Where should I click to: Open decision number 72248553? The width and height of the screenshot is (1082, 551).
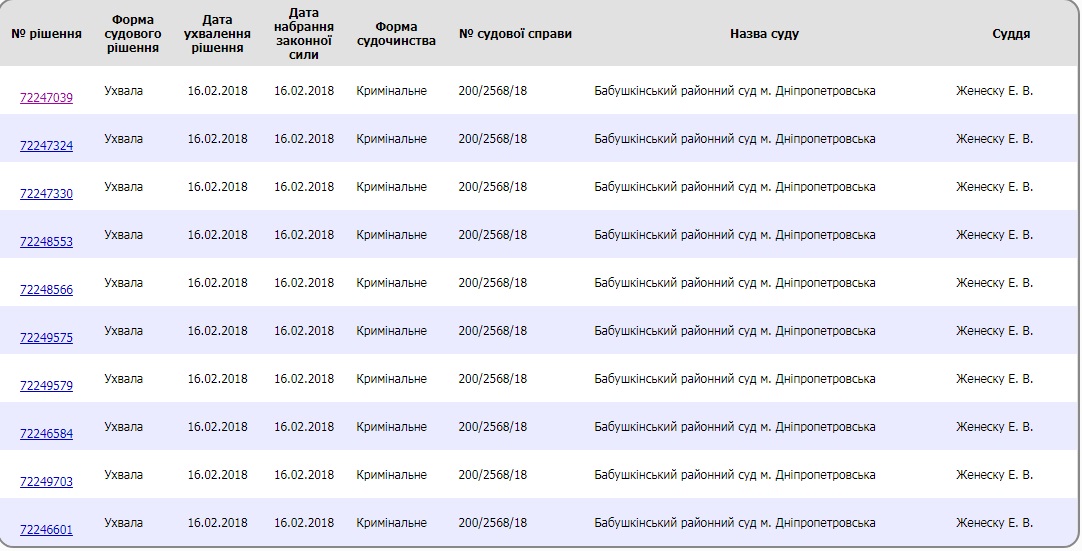point(46,242)
